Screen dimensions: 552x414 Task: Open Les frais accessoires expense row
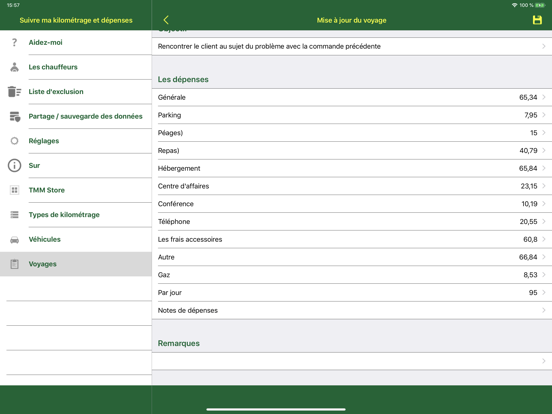[x=352, y=239]
